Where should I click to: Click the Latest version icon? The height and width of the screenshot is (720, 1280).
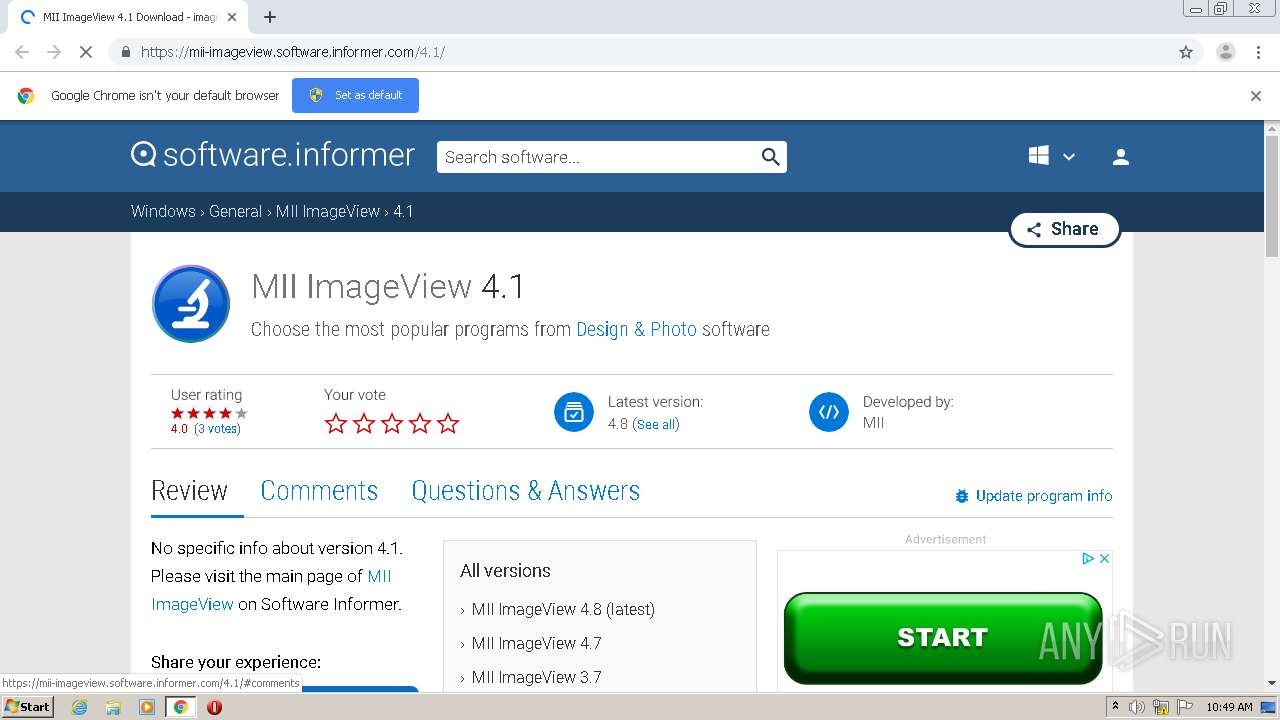(574, 412)
